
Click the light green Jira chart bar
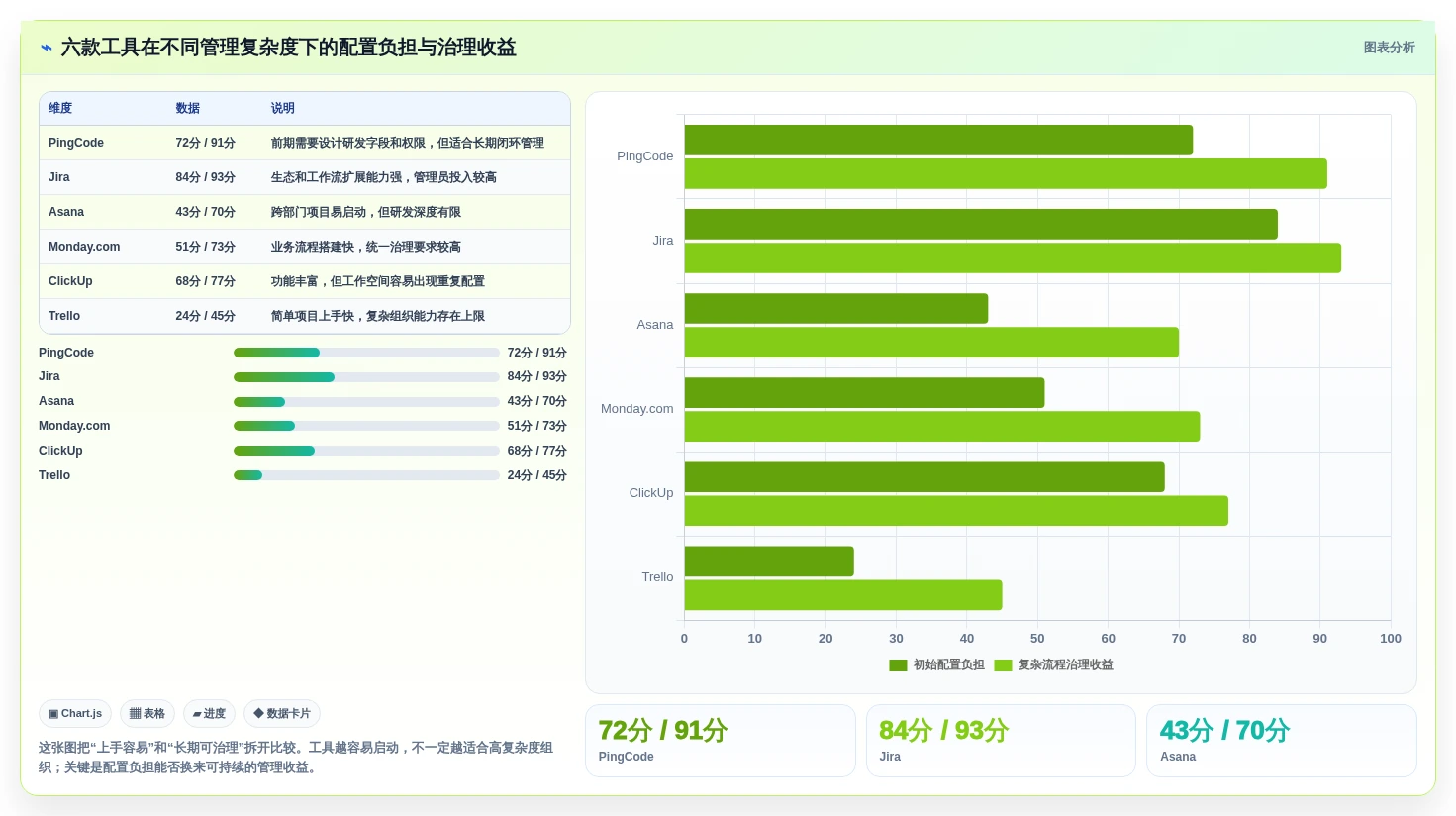pyautogui.click(x=1013, y=257)
